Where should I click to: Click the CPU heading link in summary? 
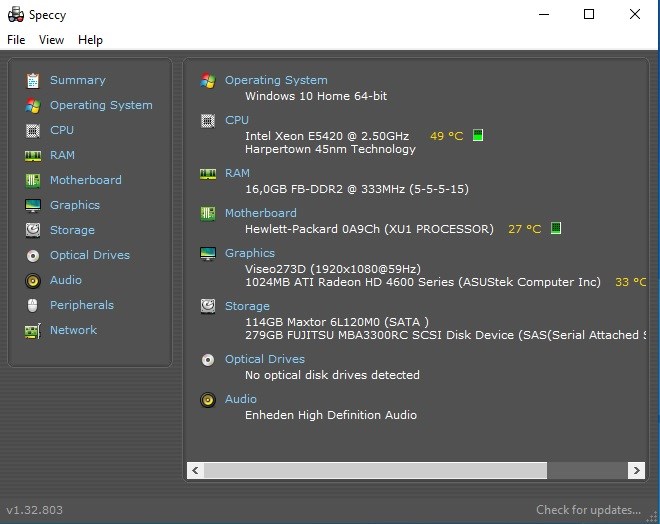pos(237,120)
